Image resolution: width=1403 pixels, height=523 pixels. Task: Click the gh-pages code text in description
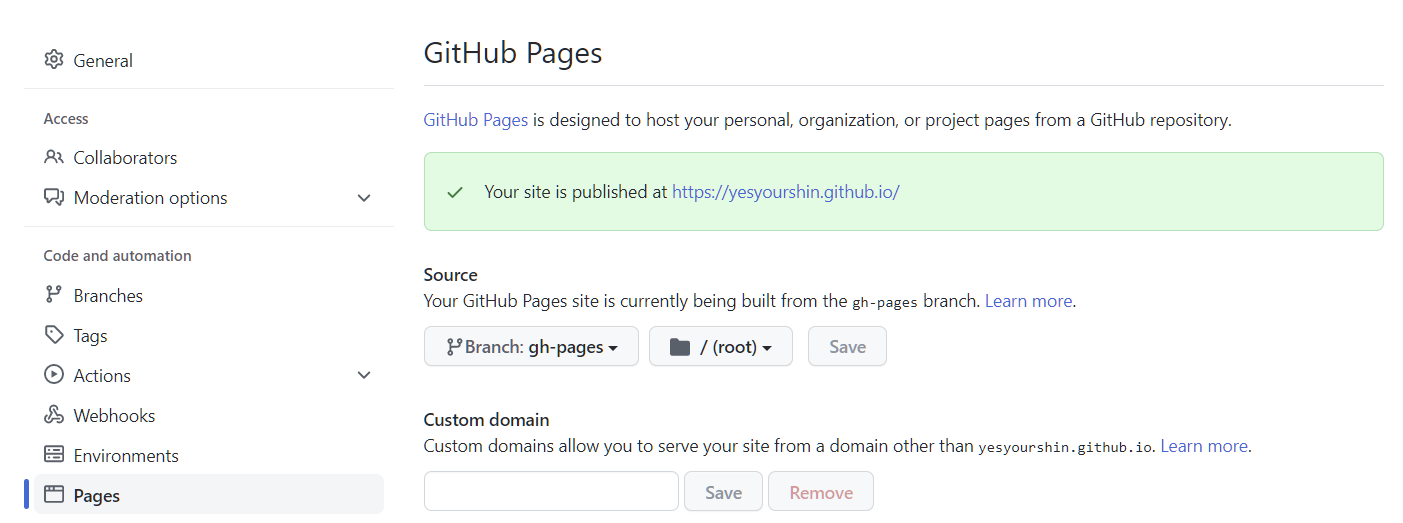[885, 302]
